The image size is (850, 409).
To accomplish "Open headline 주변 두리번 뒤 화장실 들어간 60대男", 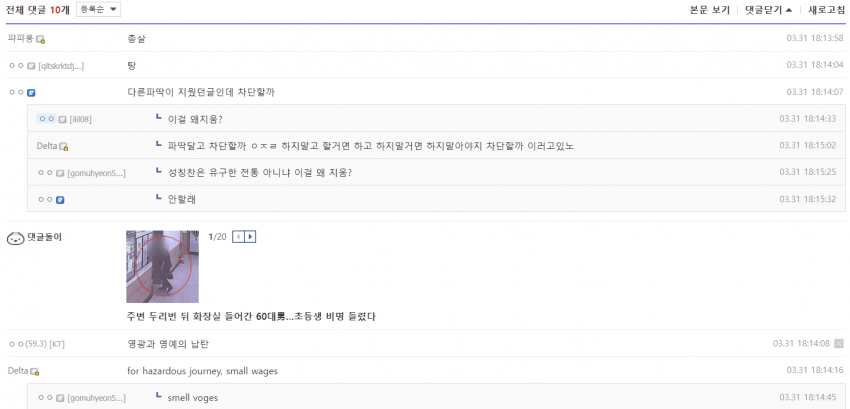I will click(x=251, y=316).
